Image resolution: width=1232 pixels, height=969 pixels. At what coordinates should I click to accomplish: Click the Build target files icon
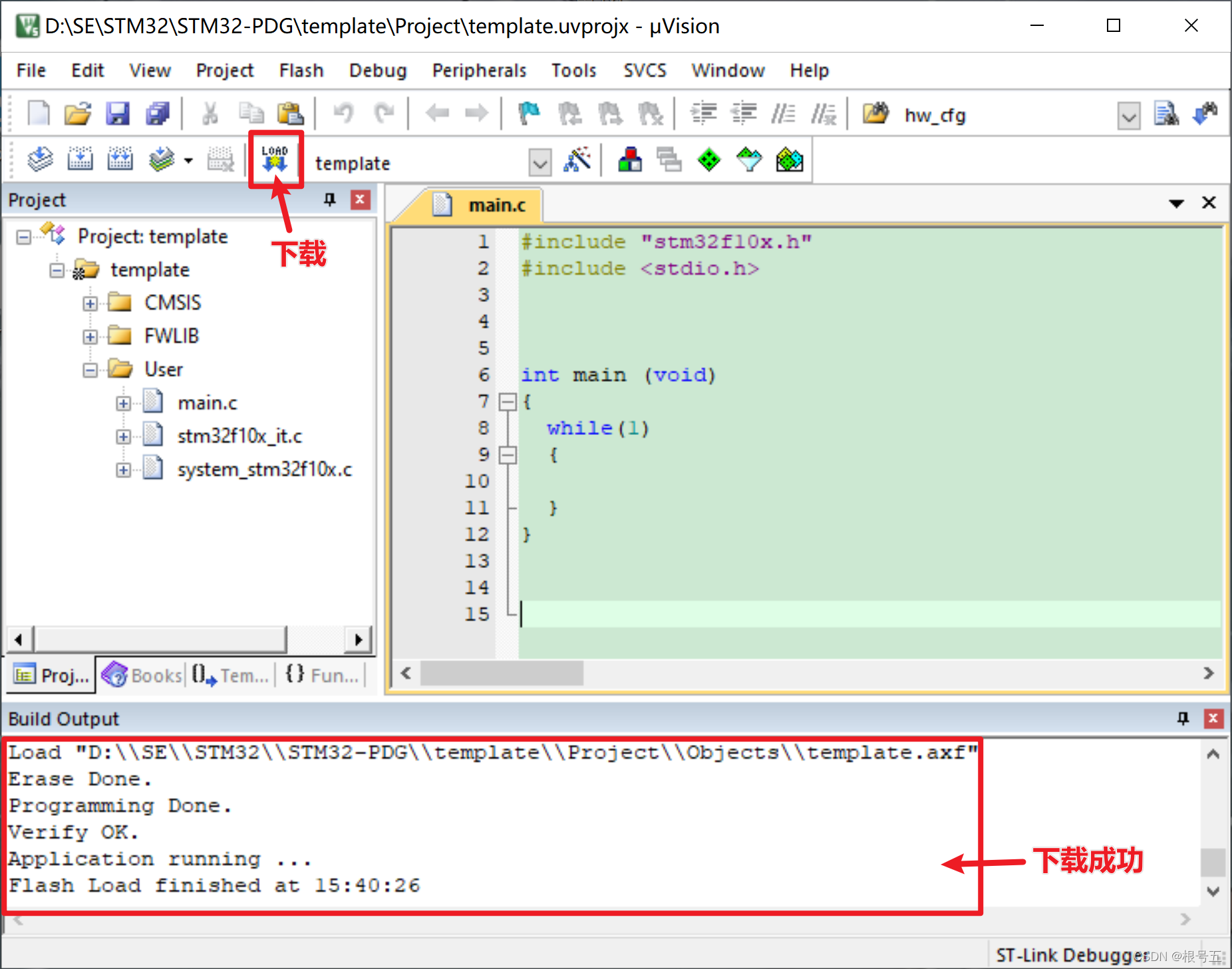pyautogui.click(x=80, y=160)
